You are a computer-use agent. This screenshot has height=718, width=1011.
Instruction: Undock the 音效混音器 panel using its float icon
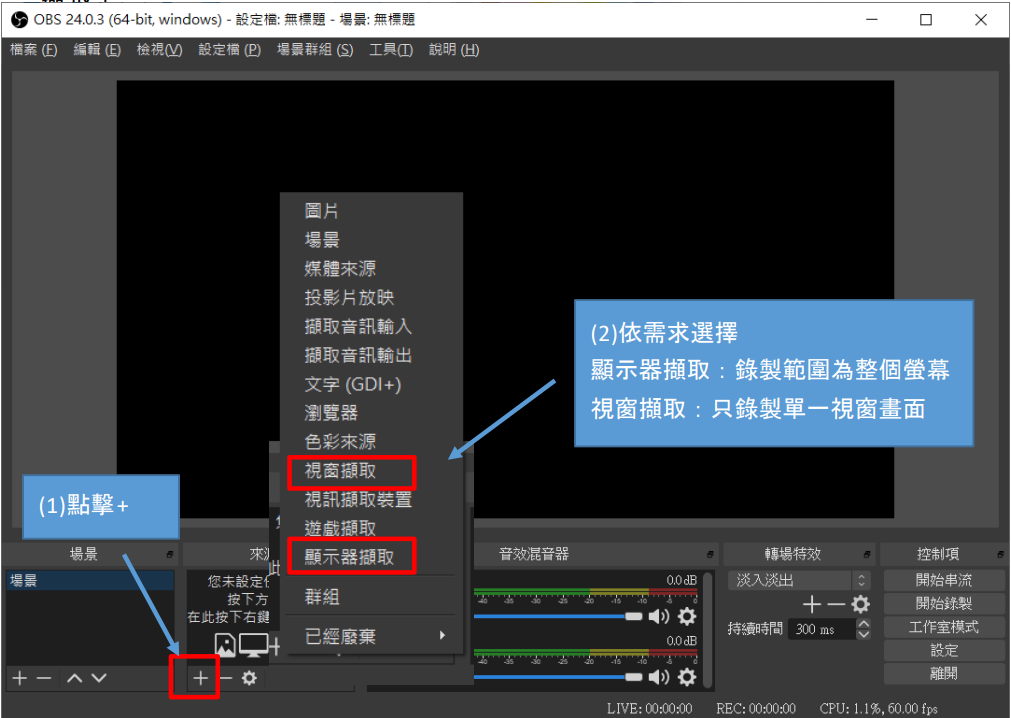(710, 554)
